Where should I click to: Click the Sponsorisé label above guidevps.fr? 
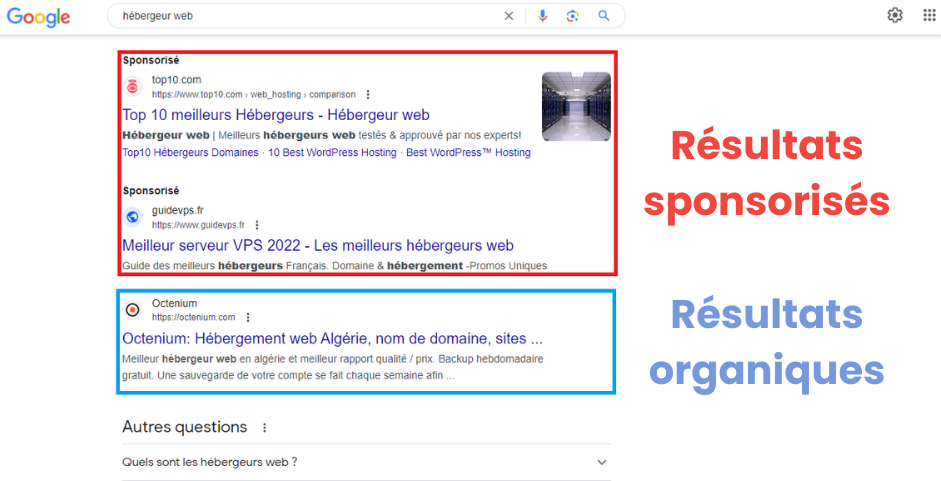click(151, 190)
